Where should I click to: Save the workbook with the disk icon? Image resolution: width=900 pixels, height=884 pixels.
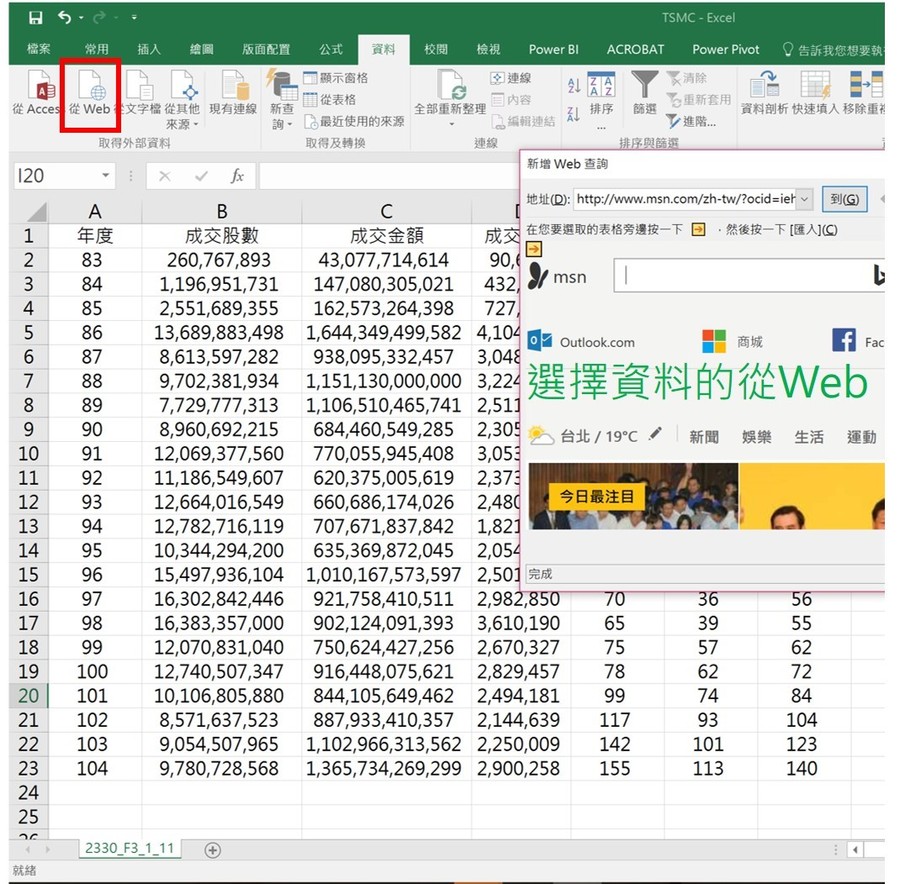click(x=36, y=18)
